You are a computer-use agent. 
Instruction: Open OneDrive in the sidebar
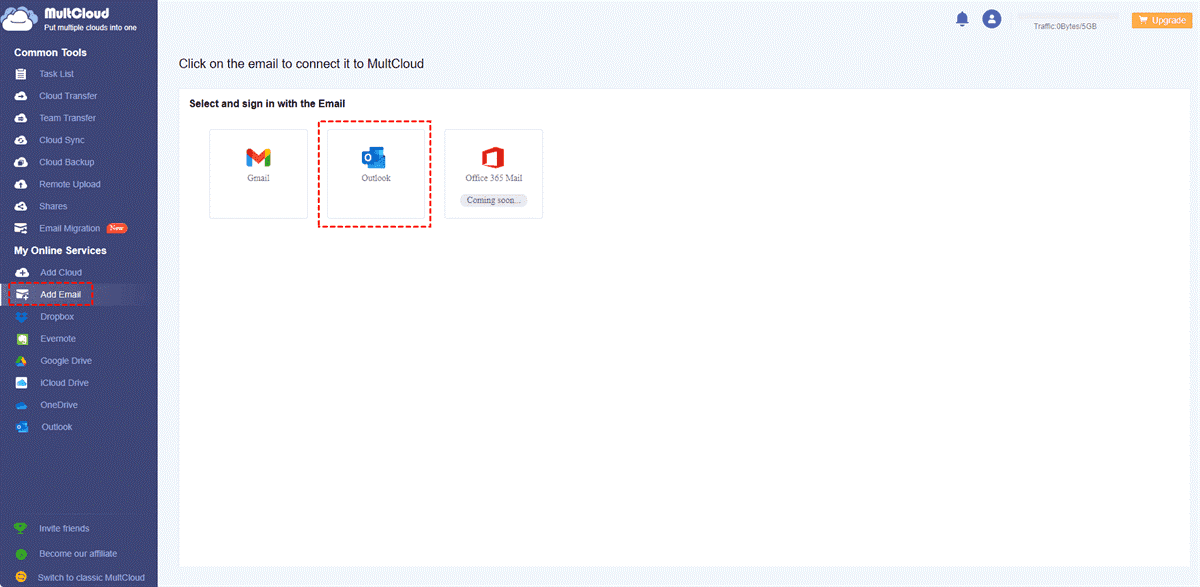(x=59, y=405)
